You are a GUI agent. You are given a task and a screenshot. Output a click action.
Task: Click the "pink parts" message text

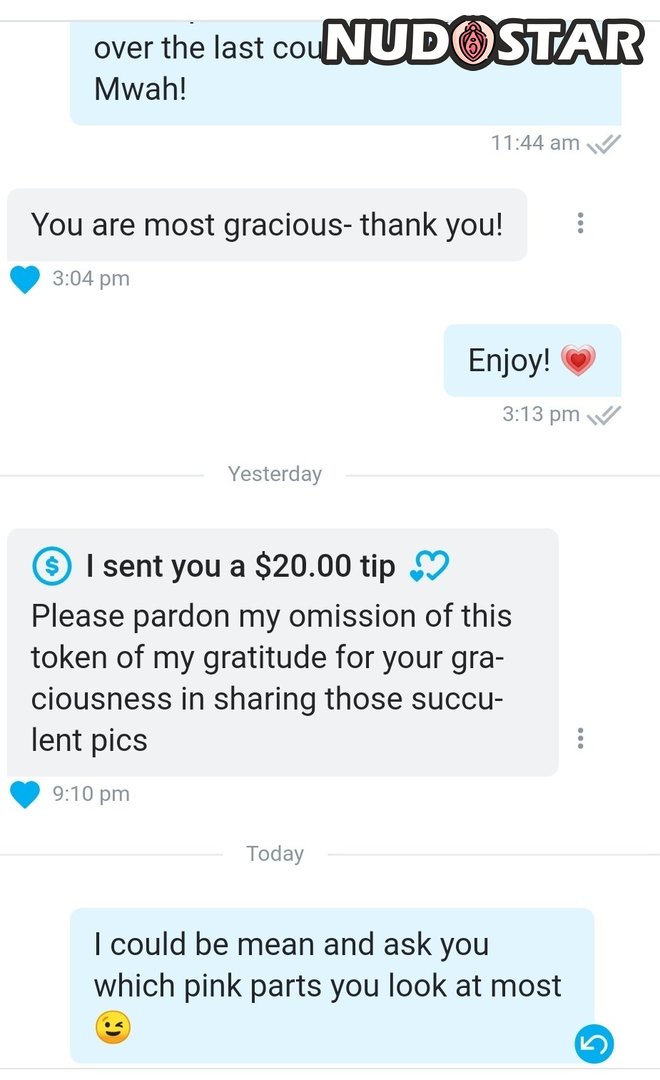click(327, 965)
